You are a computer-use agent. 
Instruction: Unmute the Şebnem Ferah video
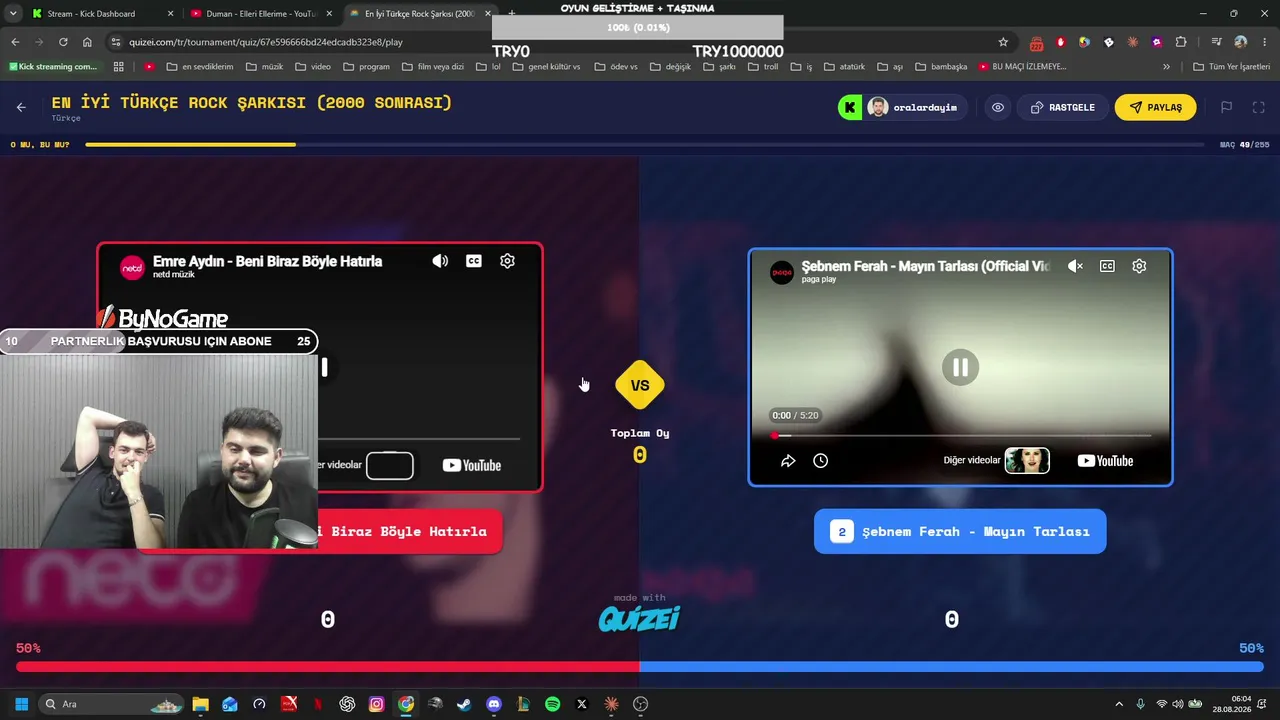point(1075,266)
